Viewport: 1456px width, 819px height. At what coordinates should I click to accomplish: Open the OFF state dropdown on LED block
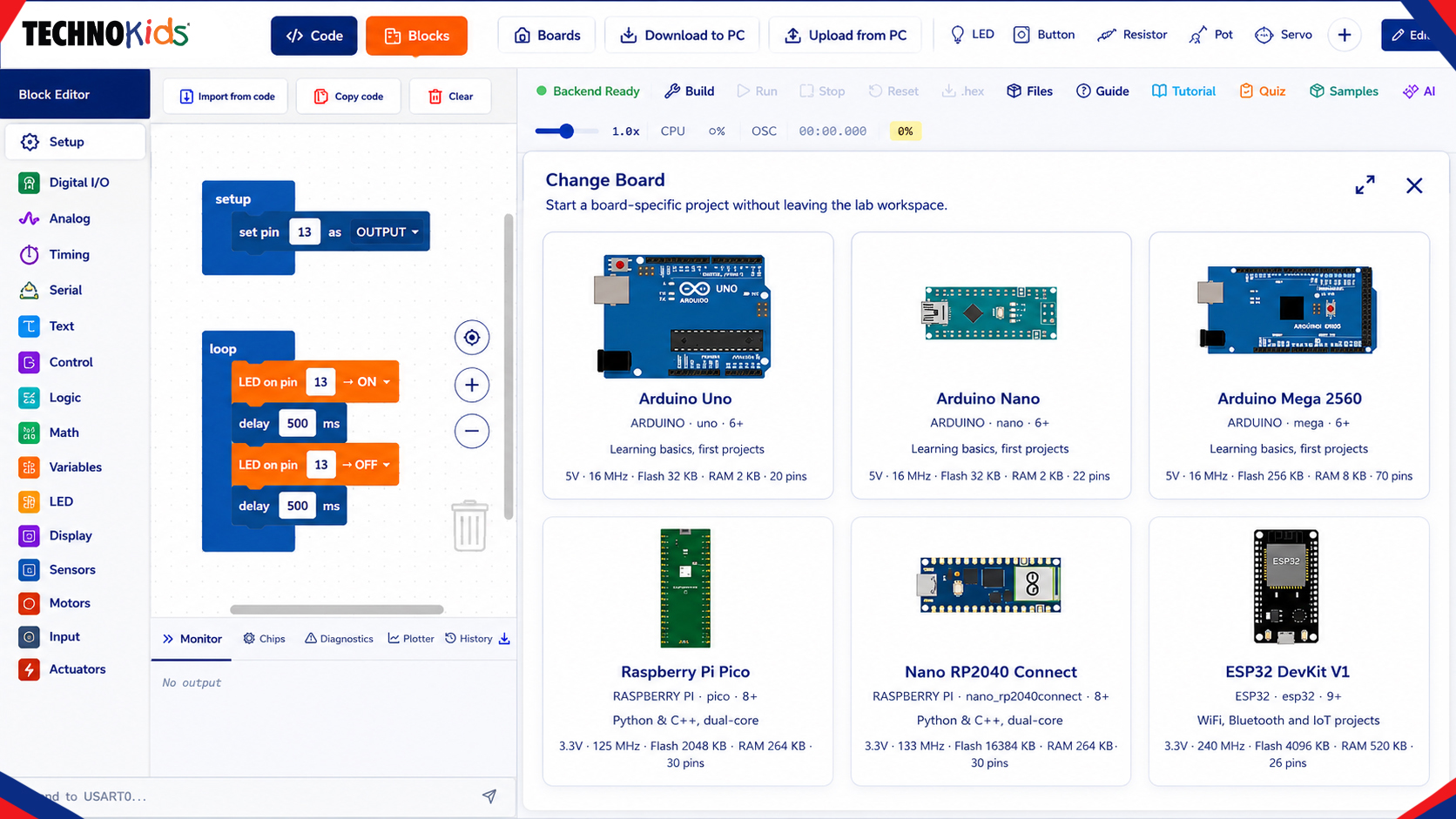pos(367,465)
